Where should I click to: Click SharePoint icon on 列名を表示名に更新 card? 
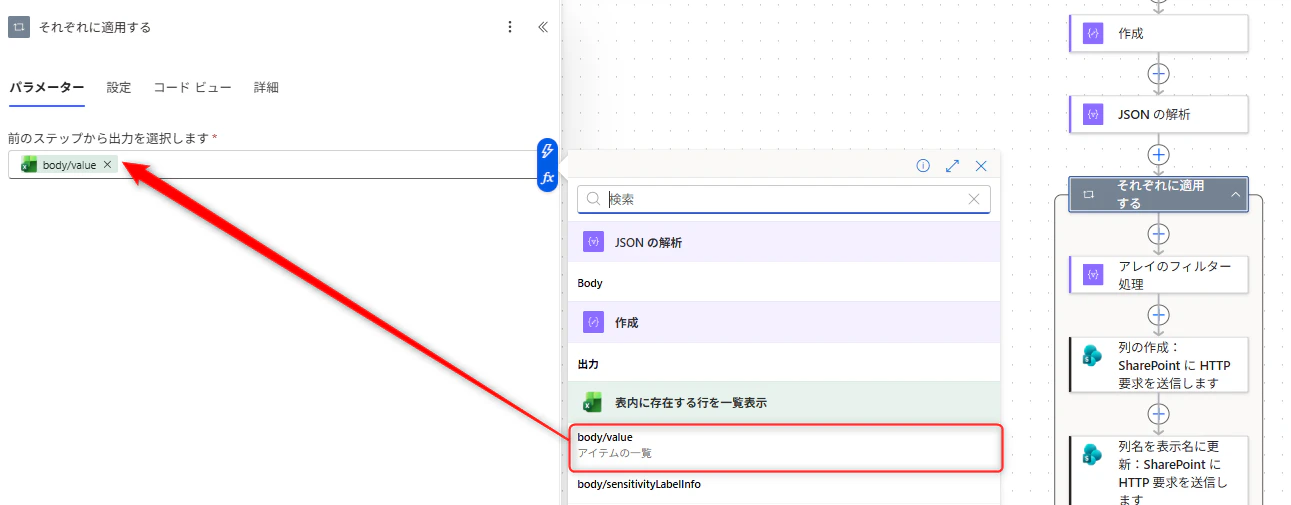tap(1092, 454)
